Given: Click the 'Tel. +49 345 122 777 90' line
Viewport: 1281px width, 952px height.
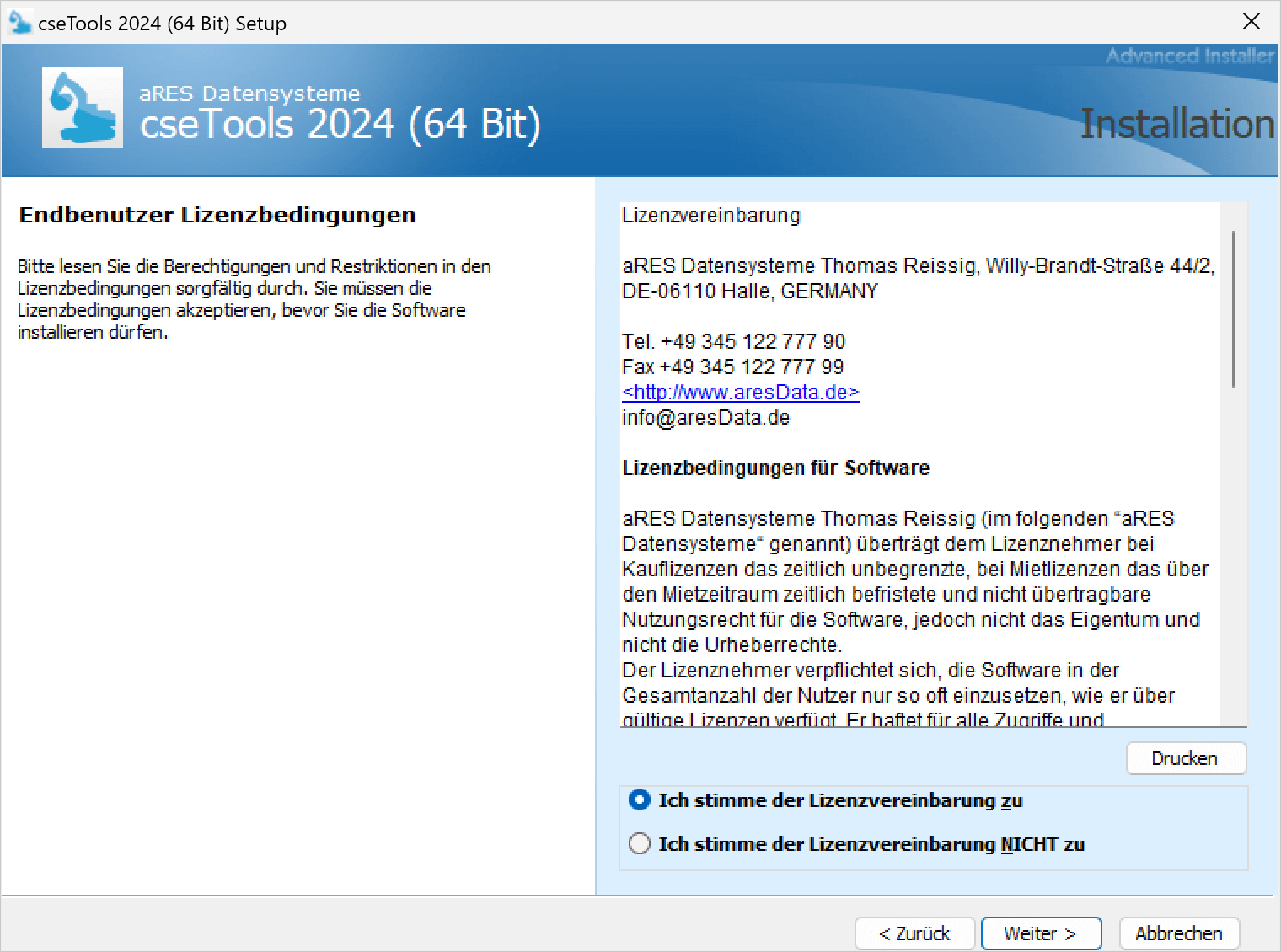Looking at the screenshot, I should click(x=733, y=341).
